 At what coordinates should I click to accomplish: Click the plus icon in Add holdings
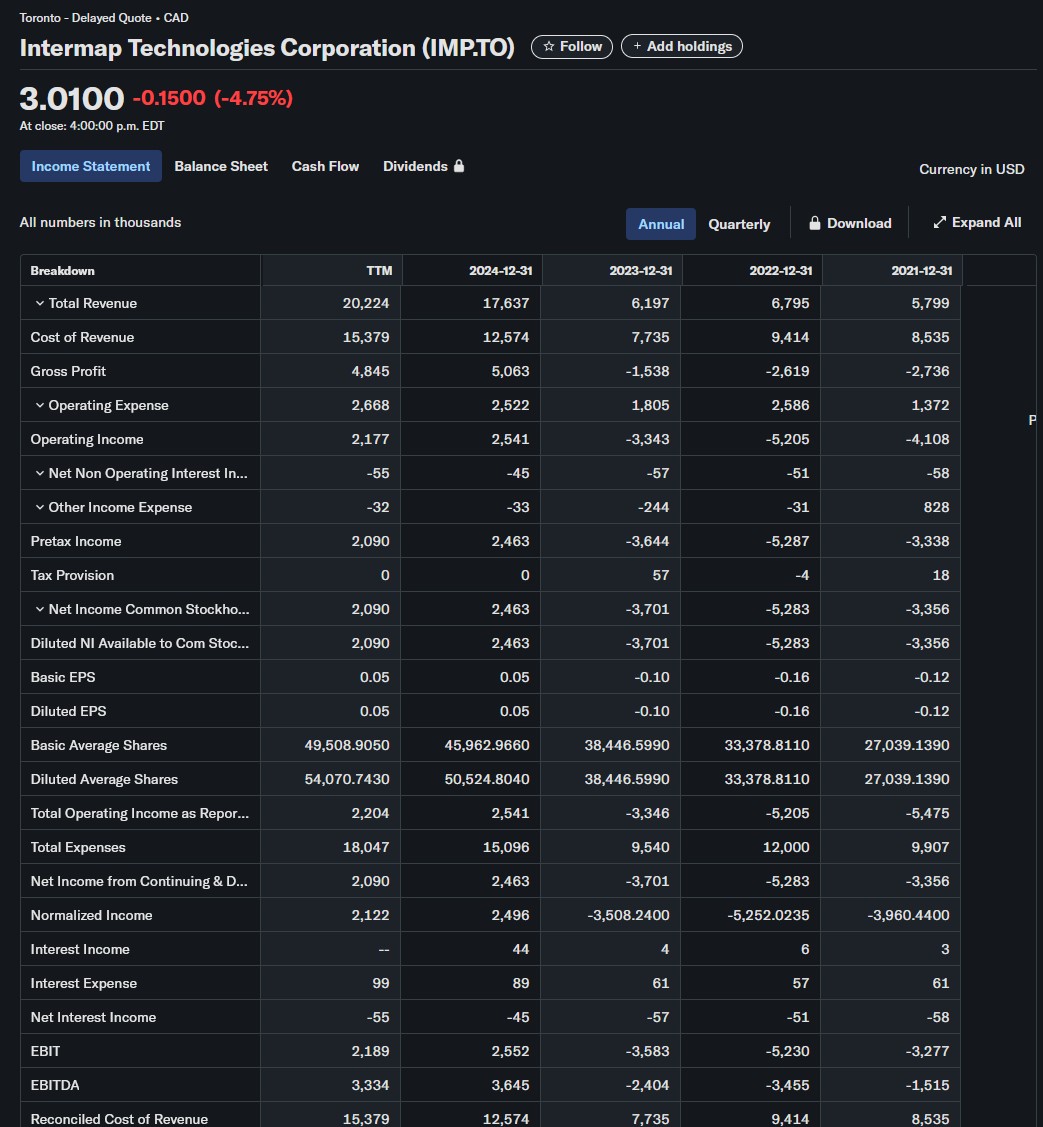click(x=637, y=47)
